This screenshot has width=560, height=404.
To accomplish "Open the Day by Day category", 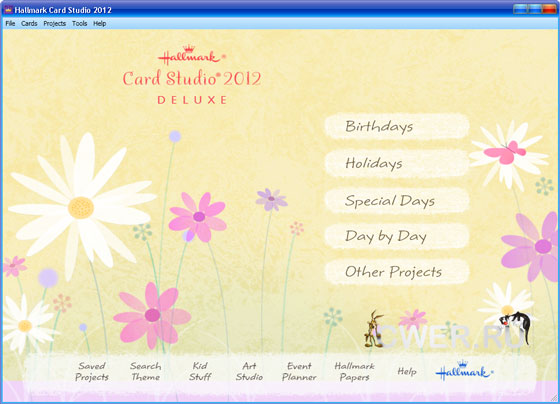I will click(397, 236).
